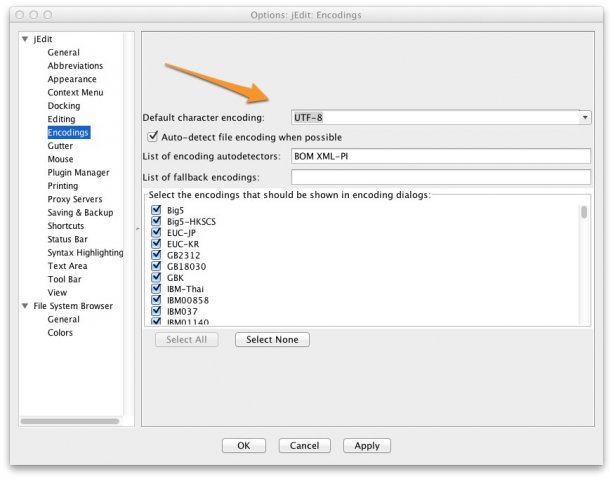Open Proxy Servers options
Image resolution: width=613 pixels, height=479 pixels.
tap(75, 199)
